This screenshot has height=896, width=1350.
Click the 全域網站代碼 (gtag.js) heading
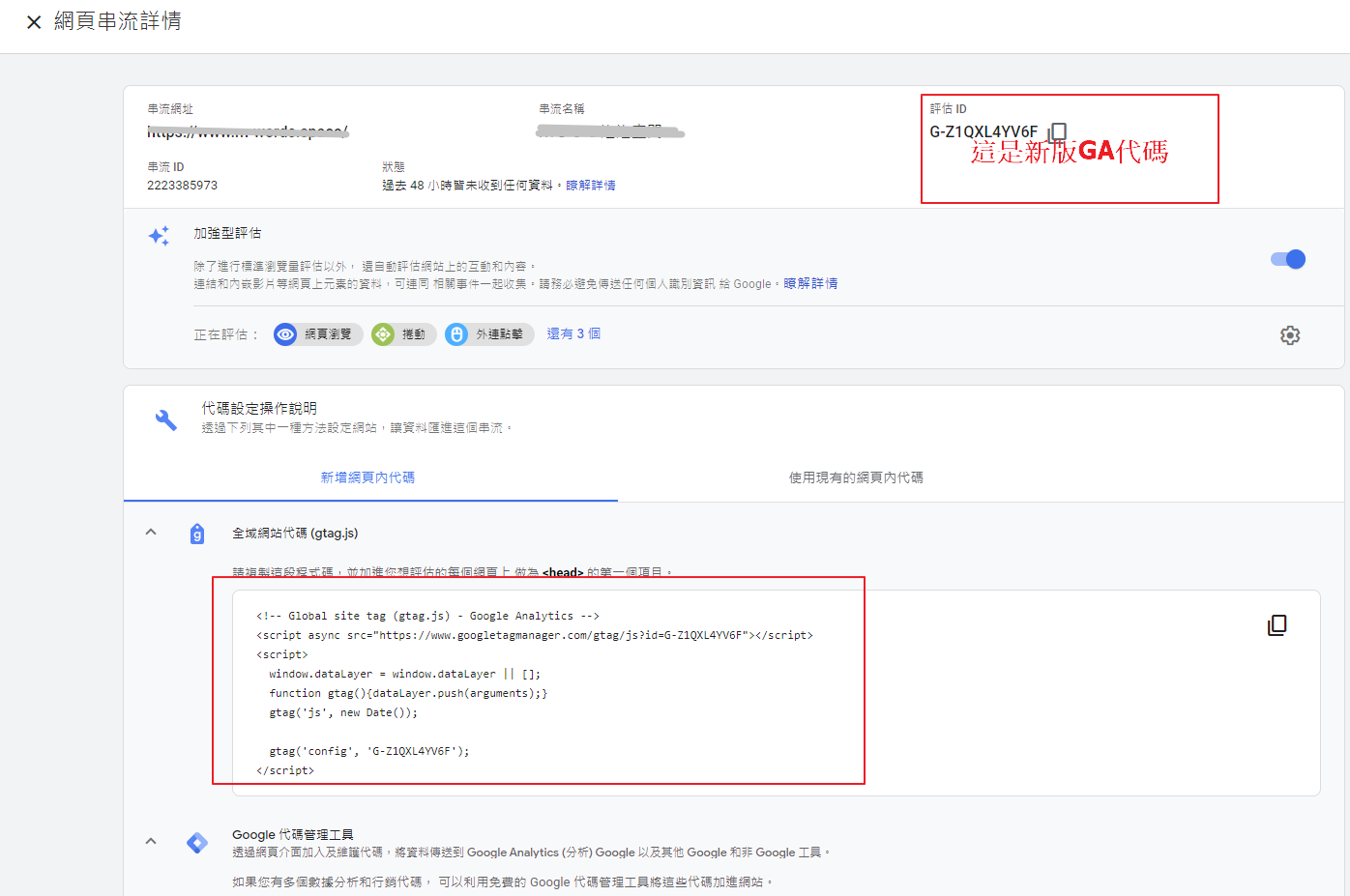[x=295, y=533]
